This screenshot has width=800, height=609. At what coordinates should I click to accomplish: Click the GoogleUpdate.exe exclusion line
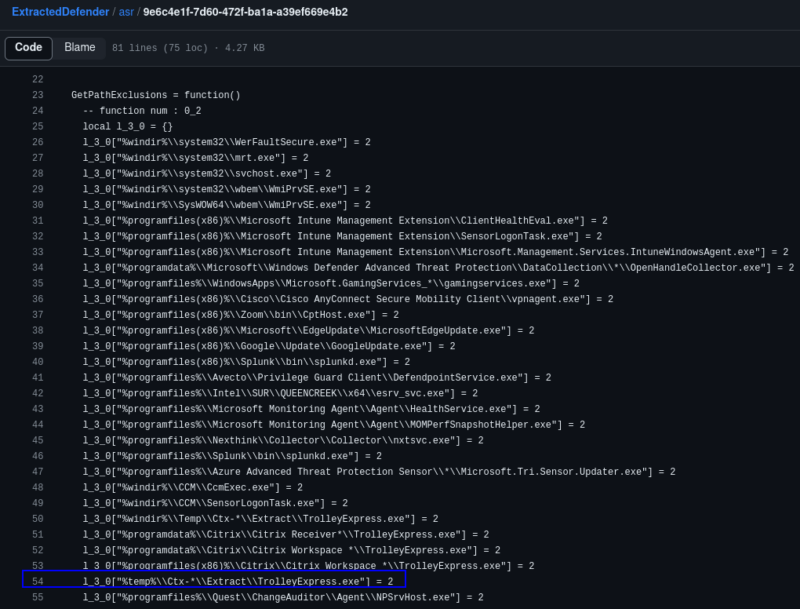[x=230, y=346]
